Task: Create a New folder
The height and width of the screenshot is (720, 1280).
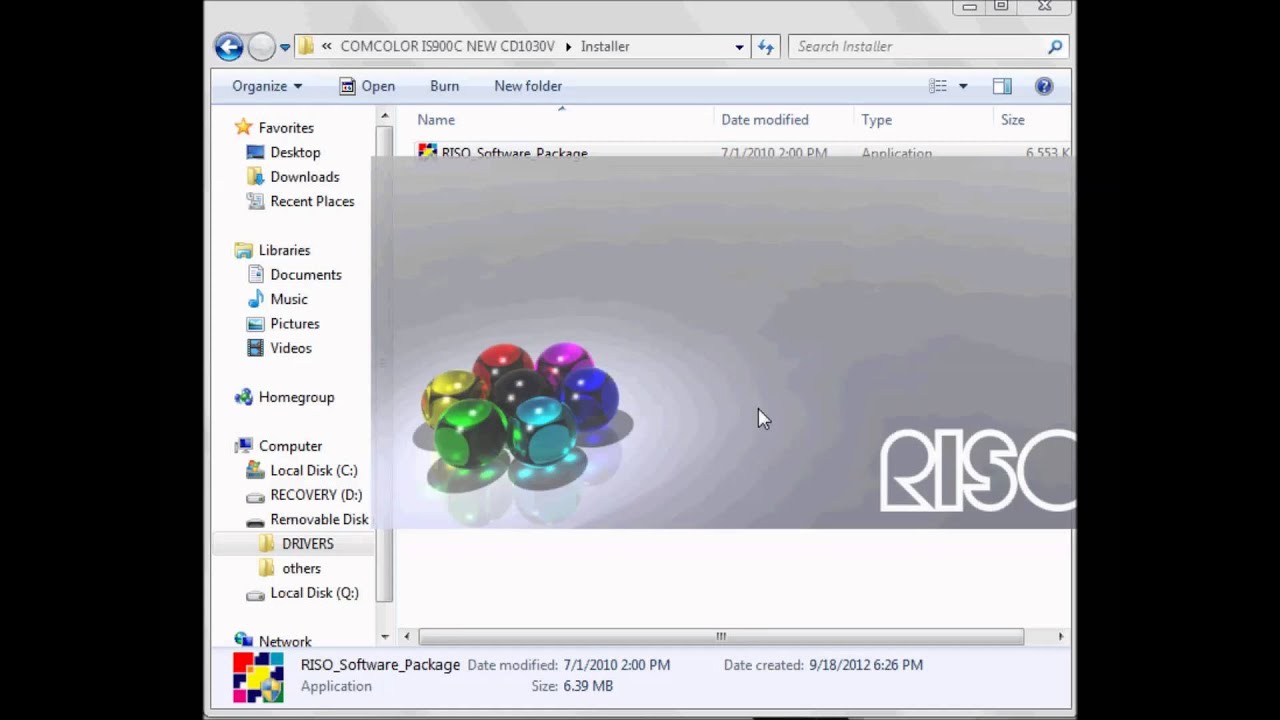Action: [x=528, y=86]
